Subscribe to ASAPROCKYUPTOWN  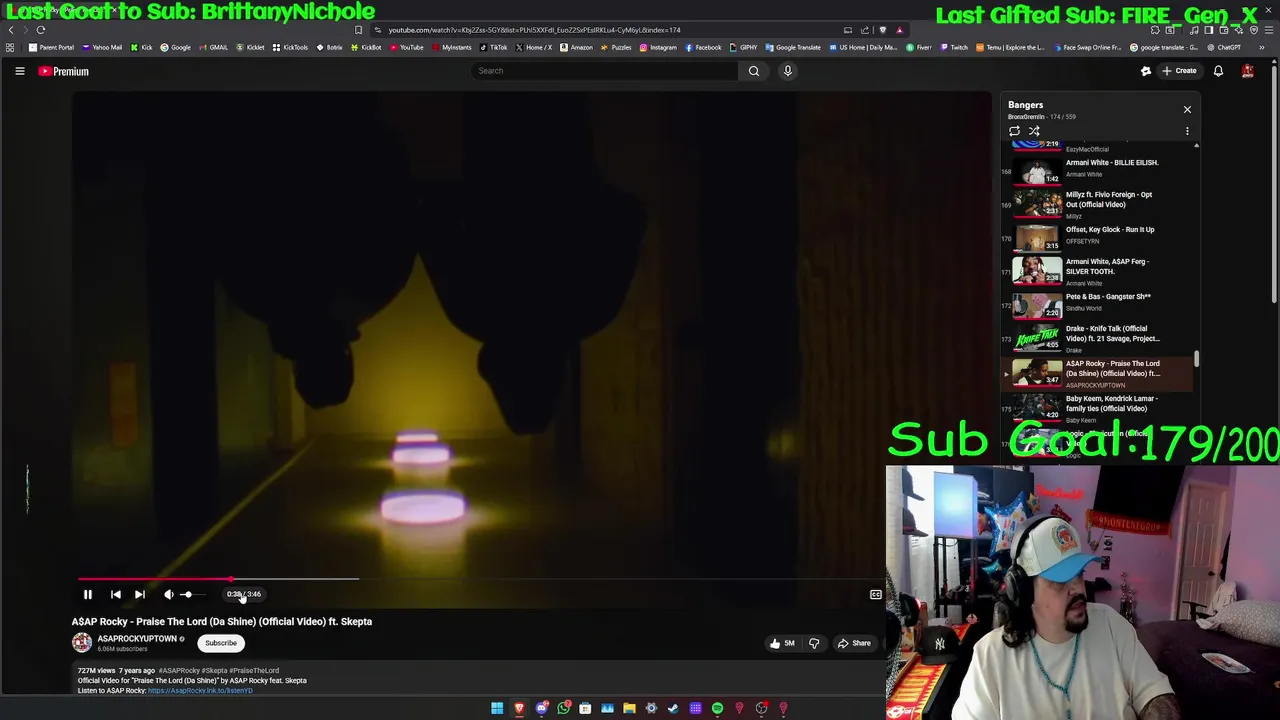220,643
